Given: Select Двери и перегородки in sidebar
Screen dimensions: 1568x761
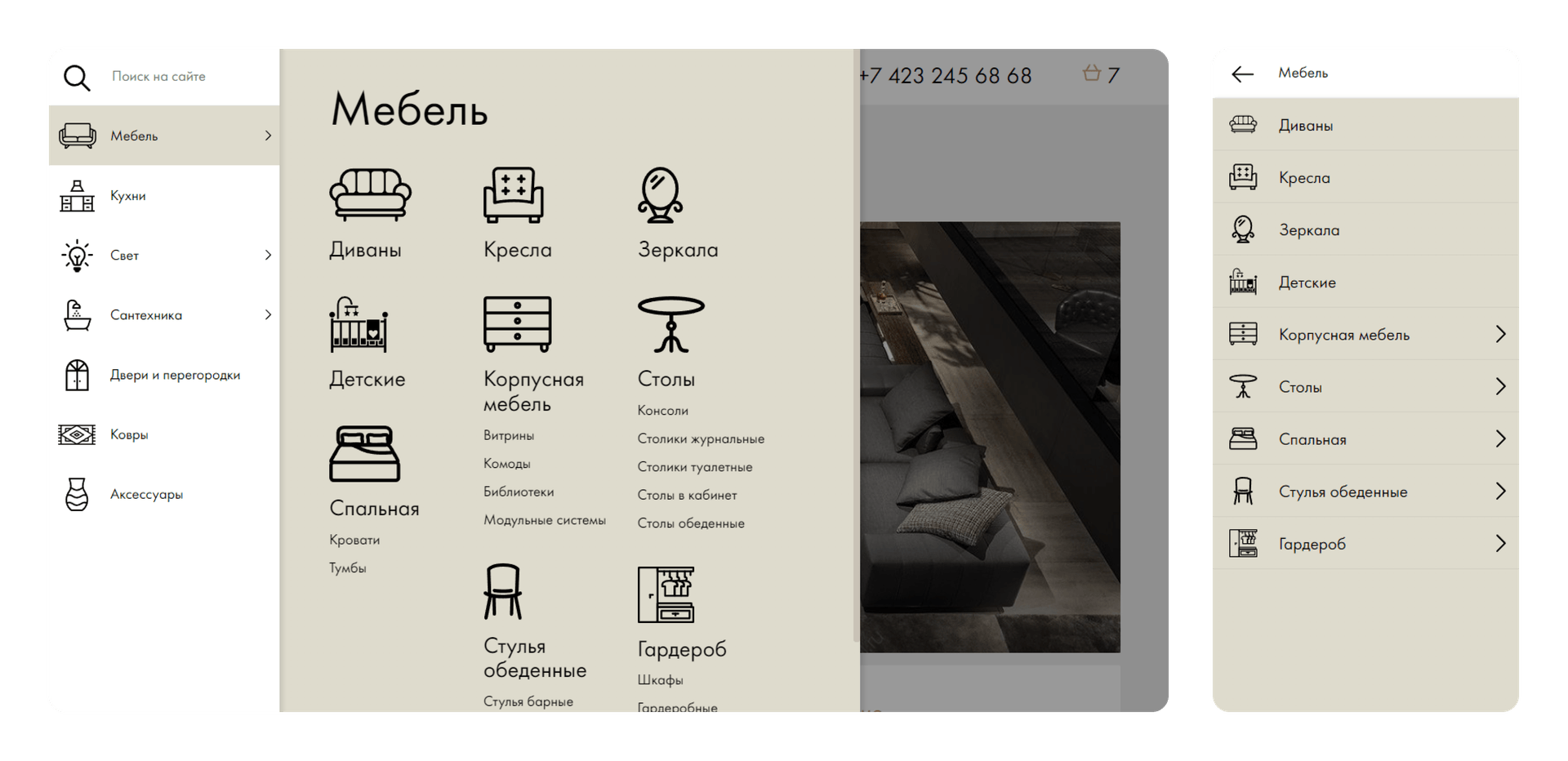Looking at the screenshot, I should (175, 376).
